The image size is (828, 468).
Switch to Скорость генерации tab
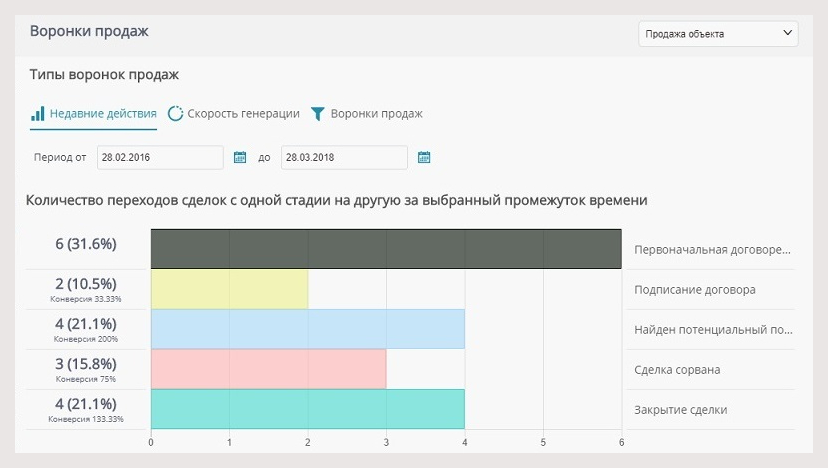(243, 114)
